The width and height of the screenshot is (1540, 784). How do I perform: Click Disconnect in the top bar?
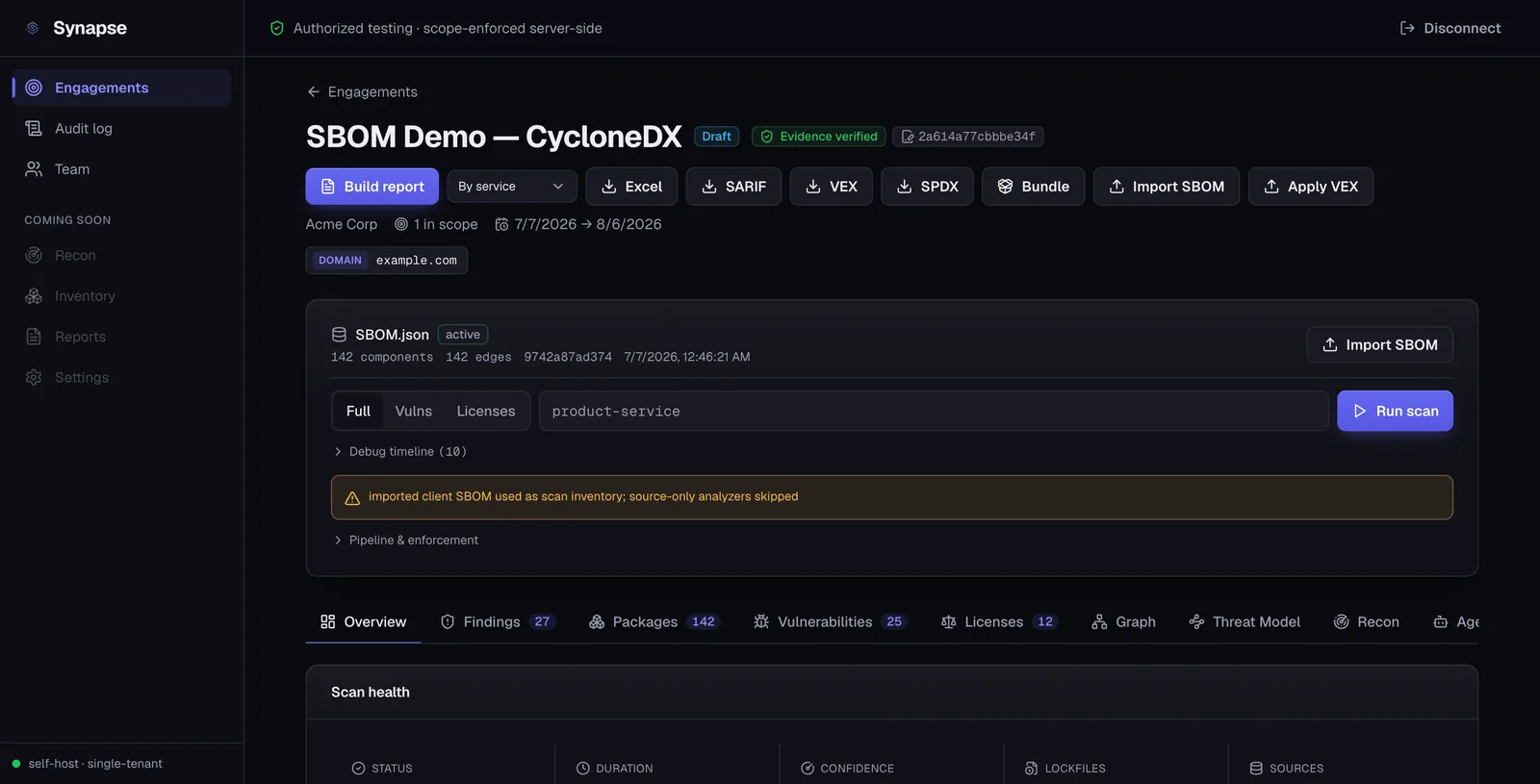pyautogui.click(x=1450, y=29)
